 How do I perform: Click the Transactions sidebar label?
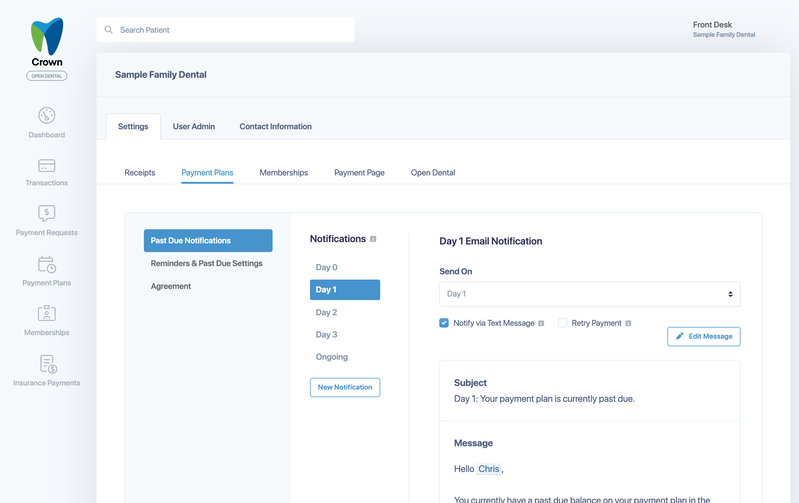click(x=46, y=183)
